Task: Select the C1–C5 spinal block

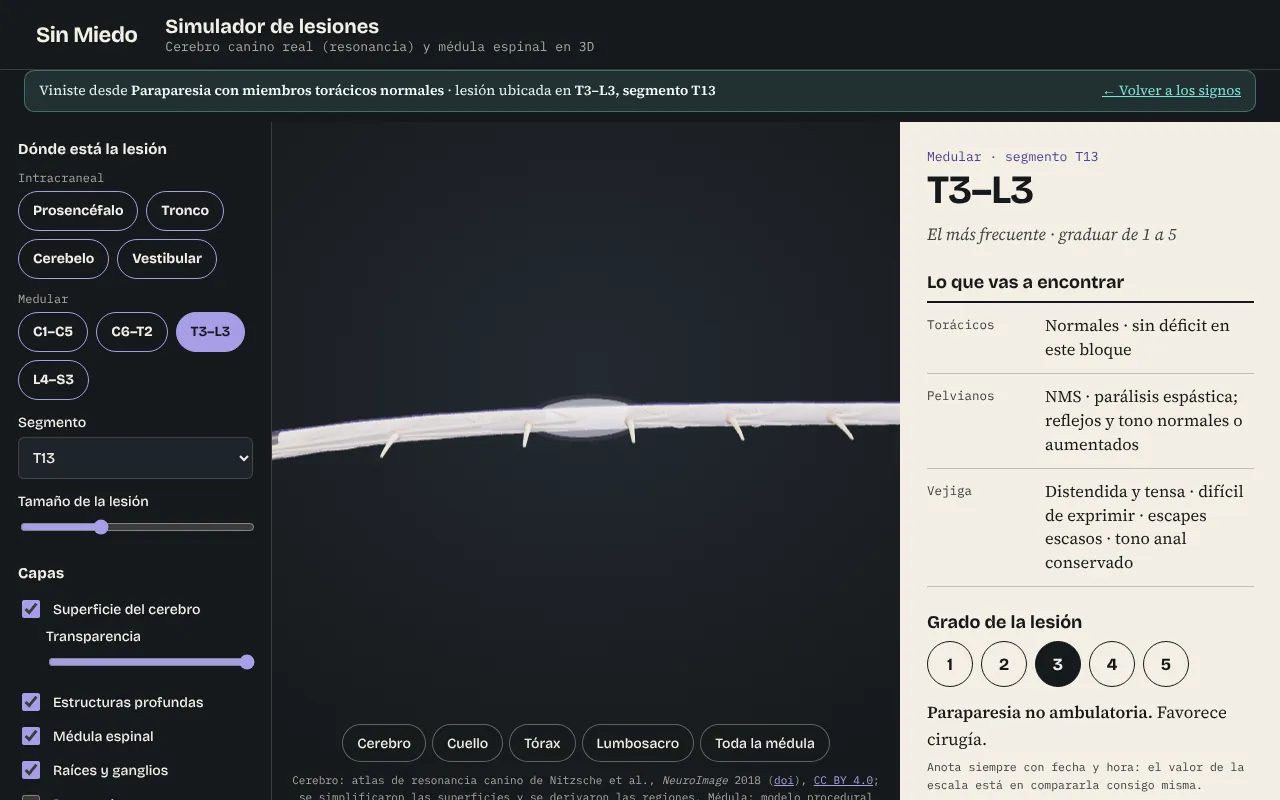Action: coord(53,331)
